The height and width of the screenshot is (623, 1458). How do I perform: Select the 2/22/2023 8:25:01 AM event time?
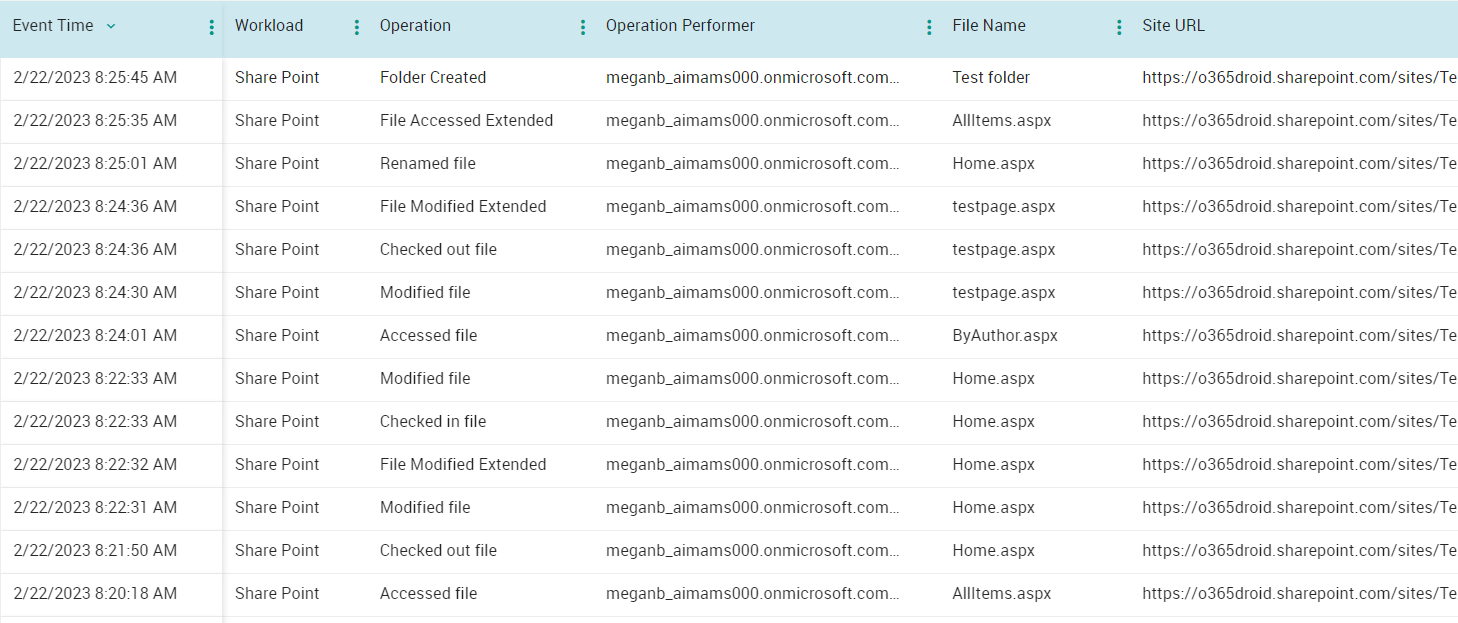coord(95,164)
